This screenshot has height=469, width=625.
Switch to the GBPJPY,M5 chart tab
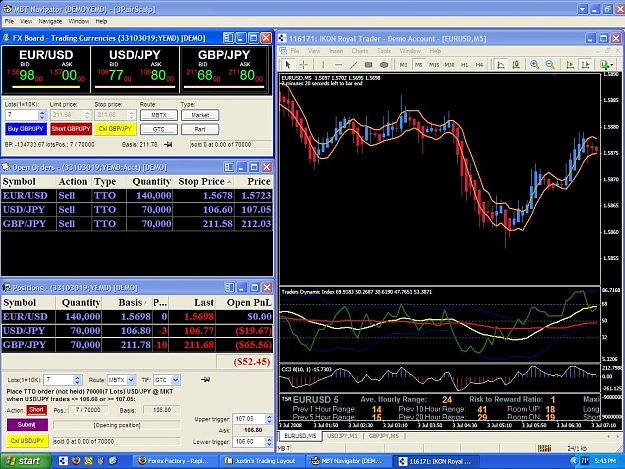pyautogui.click(x=383, y=436)
